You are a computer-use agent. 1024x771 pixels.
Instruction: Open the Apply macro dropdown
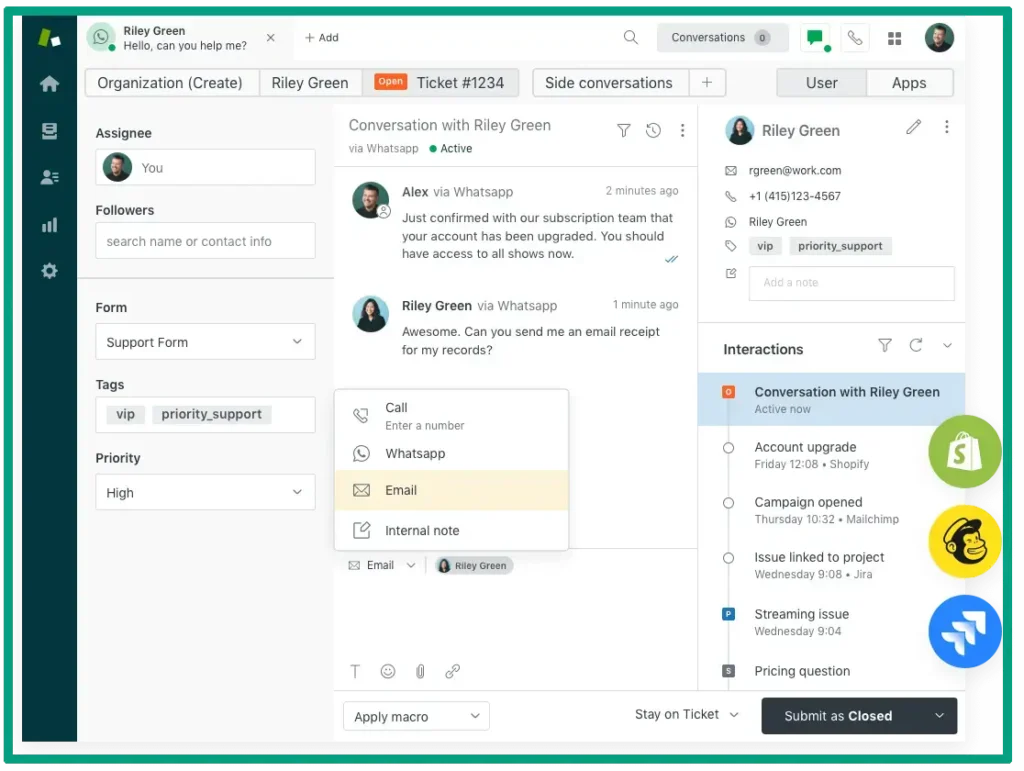pos(415,716)
